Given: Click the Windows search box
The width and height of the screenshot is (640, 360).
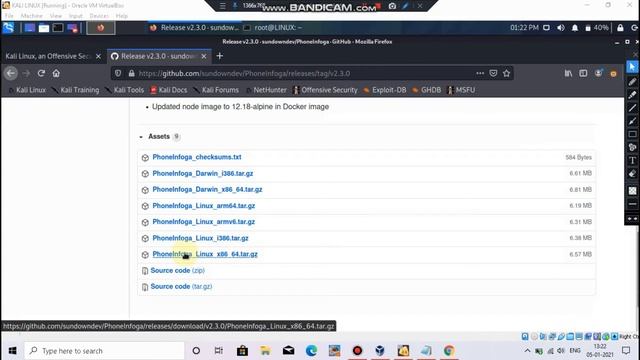Looking at the screenshot, I should click(x=104, y=351).
